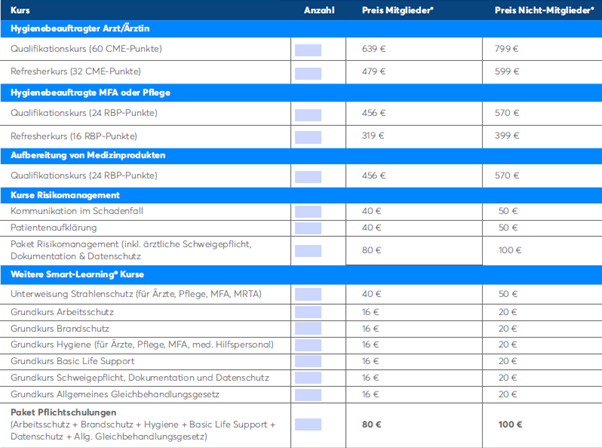The height and width of the screenshot is (448, 602).
Task: Click non-member price '100 €' of Paket Risikomanagement
Action: click(x=510, y=250)
